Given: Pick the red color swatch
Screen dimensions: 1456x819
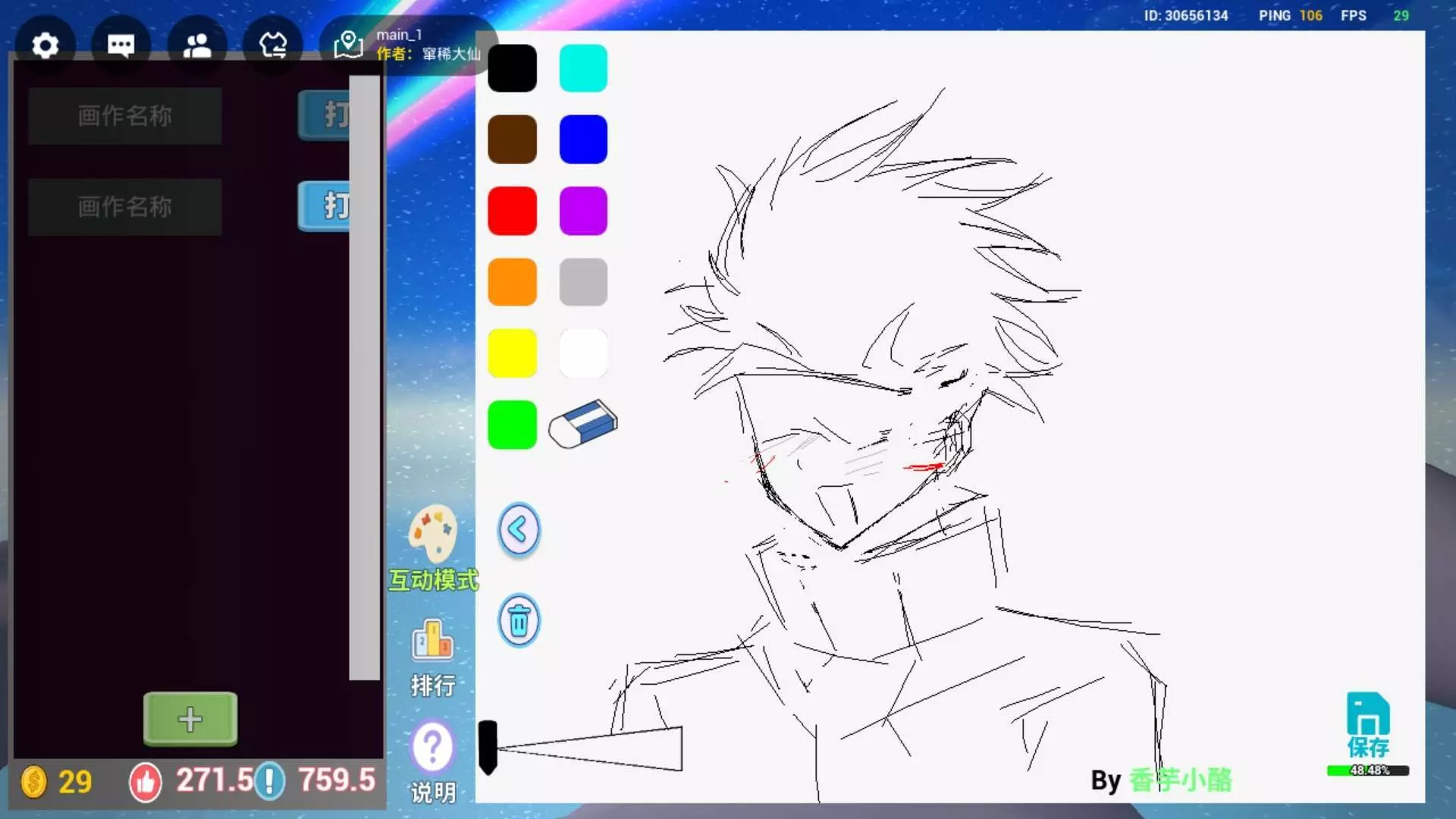Looking at the screenshot, I should click(513, 211).
